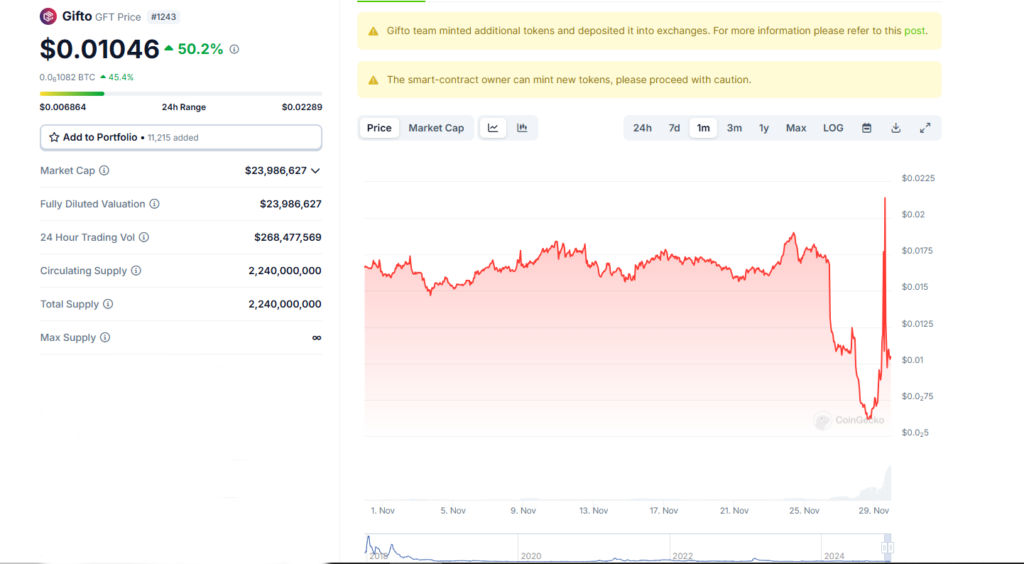Open the Circulating Supply info icon

pyautogui.click(x=136, y=270)
